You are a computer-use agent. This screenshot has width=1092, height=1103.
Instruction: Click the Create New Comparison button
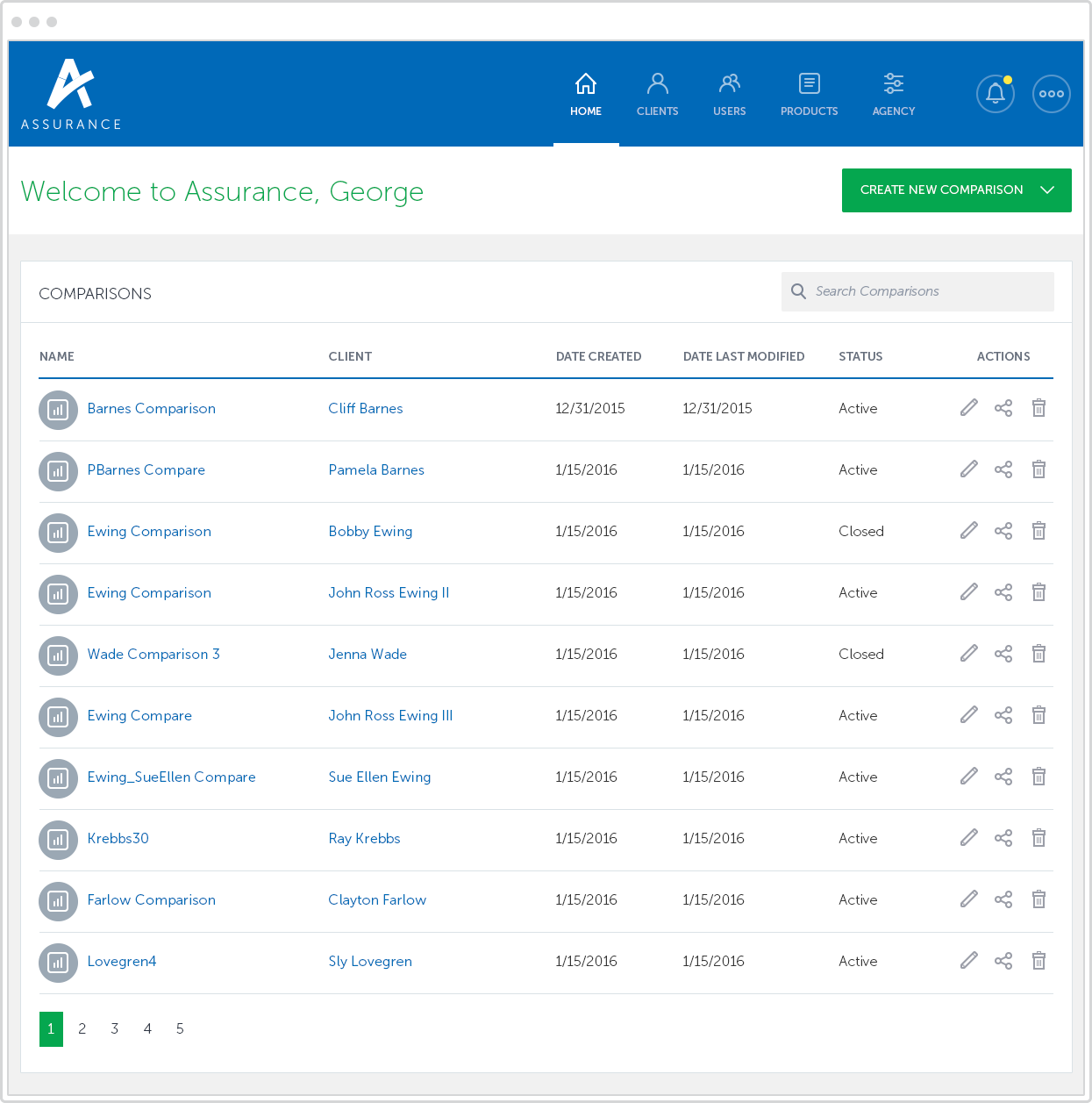pos(957,190)
